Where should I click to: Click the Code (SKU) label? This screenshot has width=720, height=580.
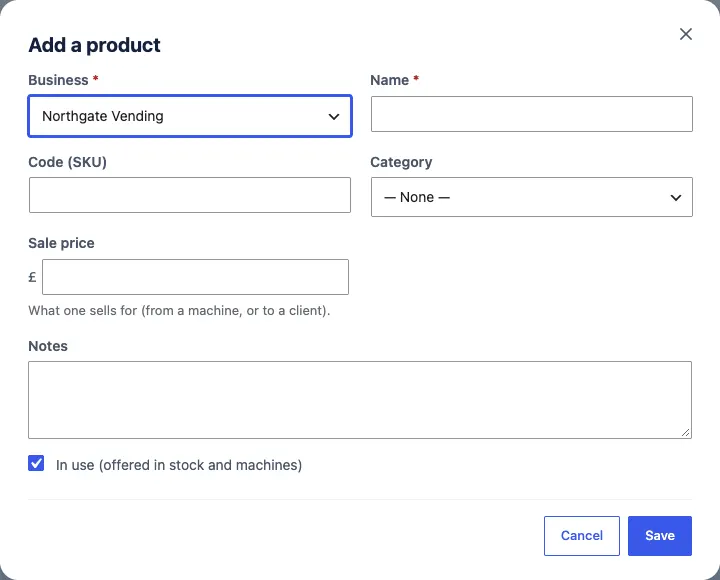(x=68, y=162)
